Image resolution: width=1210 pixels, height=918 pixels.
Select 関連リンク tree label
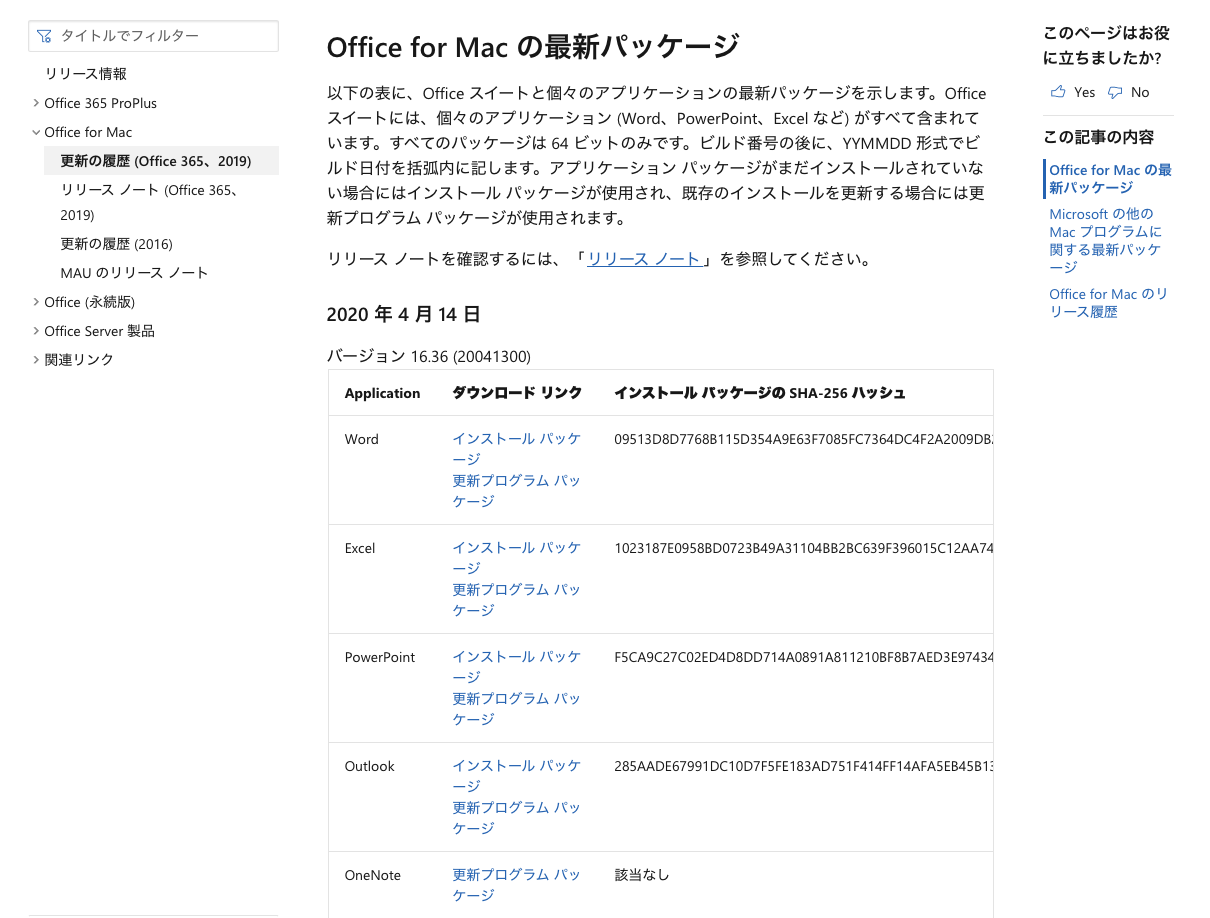79,360
